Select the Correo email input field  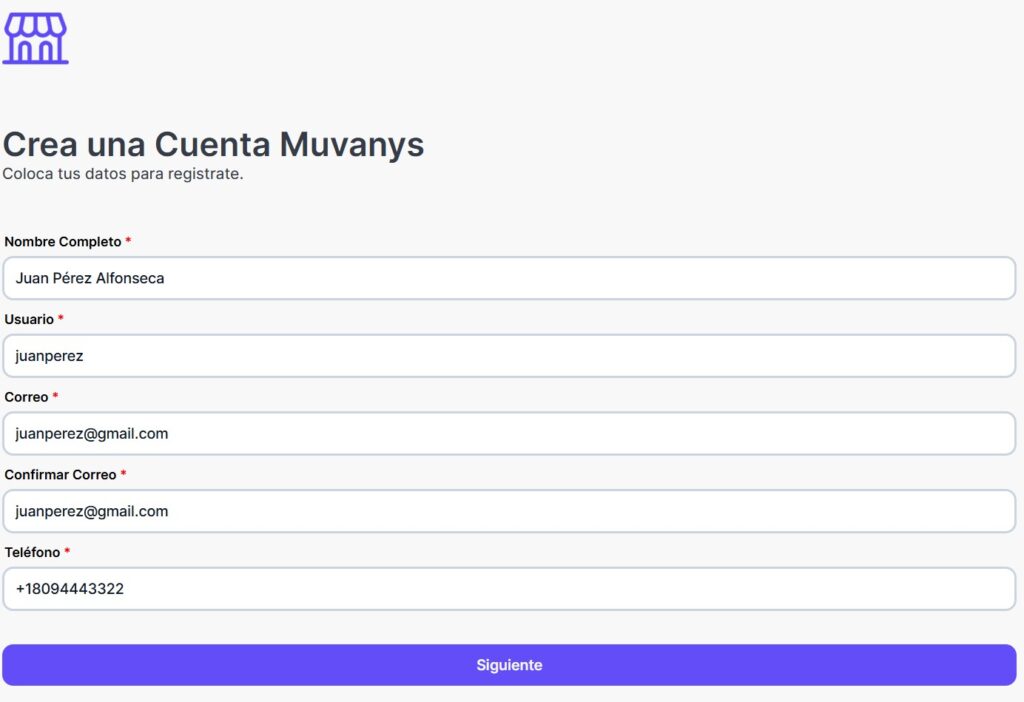(509, 434)
